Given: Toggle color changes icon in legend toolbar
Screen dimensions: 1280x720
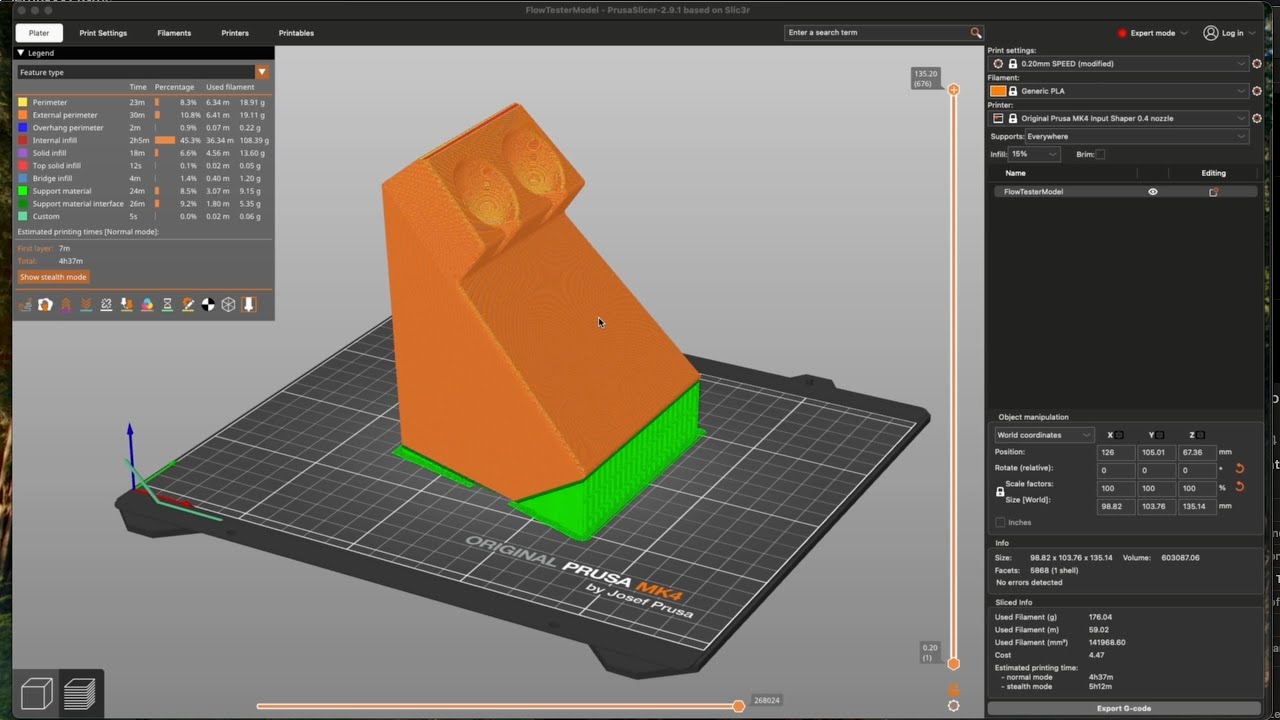Looking at the screenshot, I should point(147,305).
